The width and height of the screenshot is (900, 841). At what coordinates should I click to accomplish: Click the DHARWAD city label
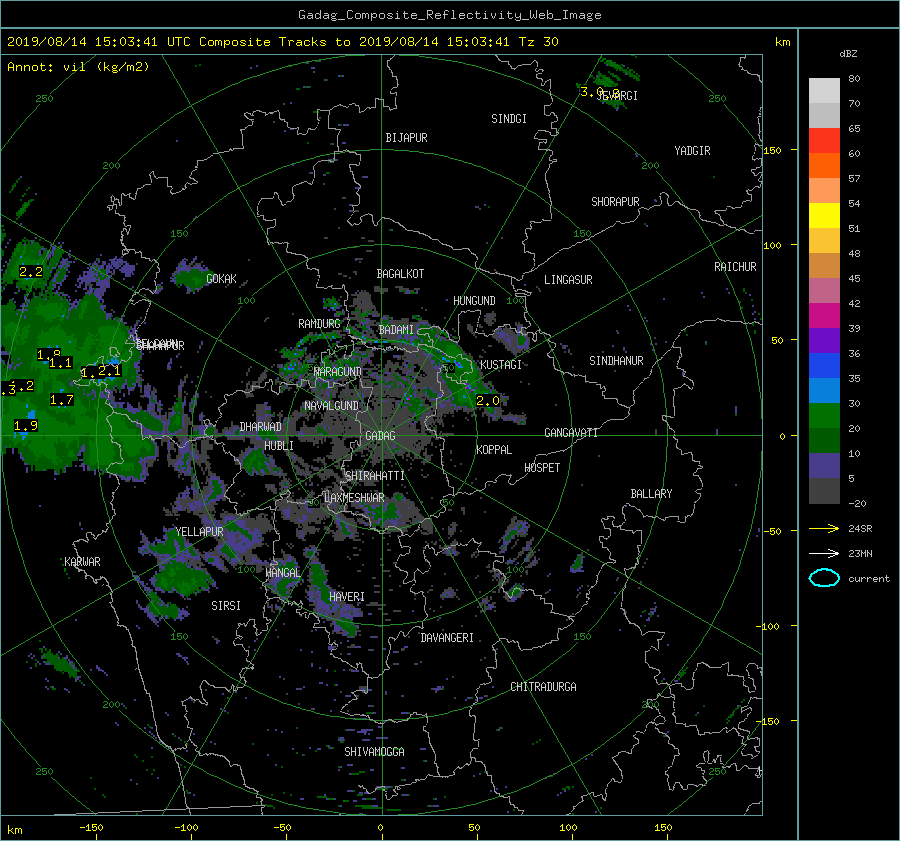click(261, 427)
